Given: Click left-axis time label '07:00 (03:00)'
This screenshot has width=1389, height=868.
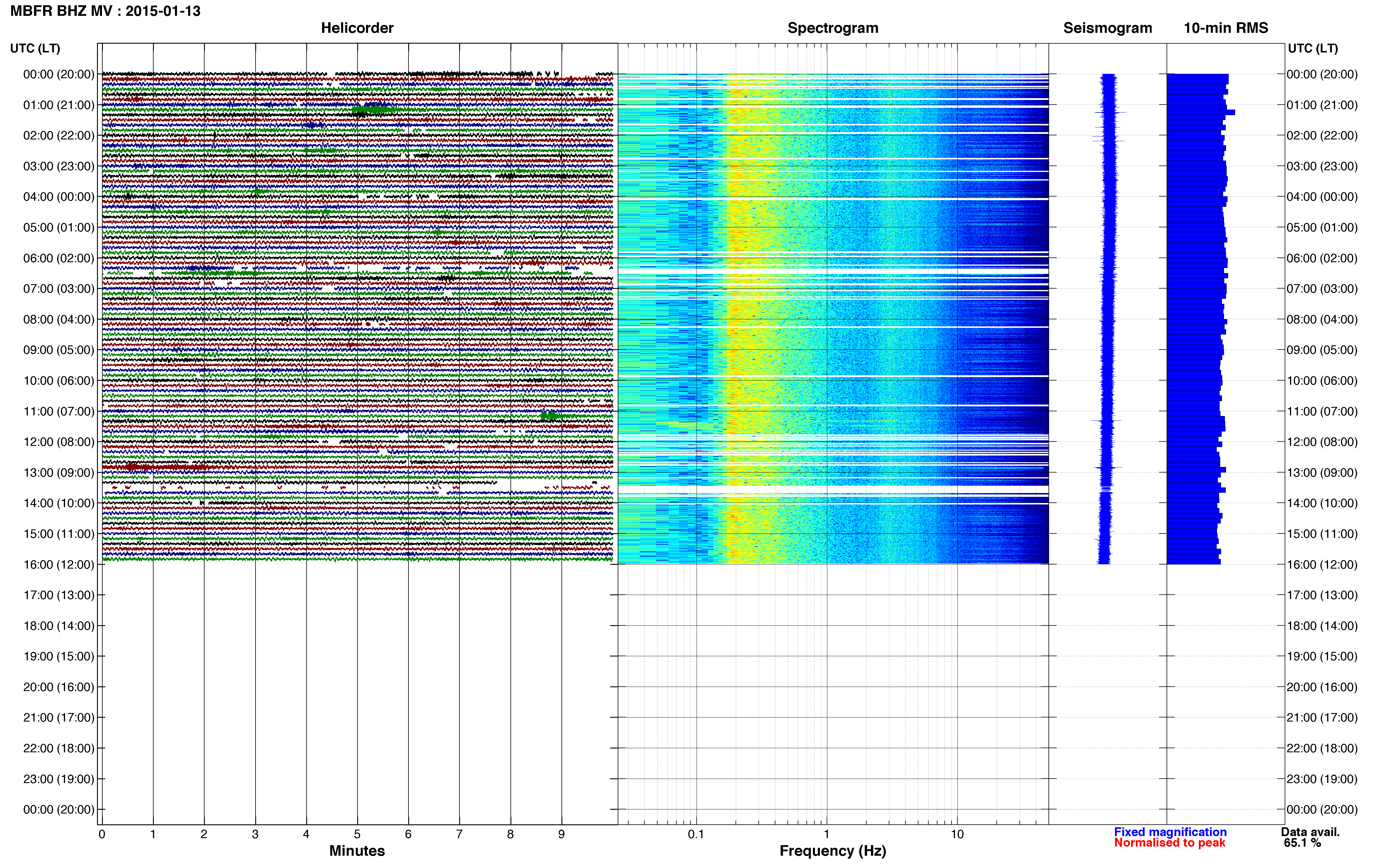Looking at the screenshot, I should [x=59, y=289].
